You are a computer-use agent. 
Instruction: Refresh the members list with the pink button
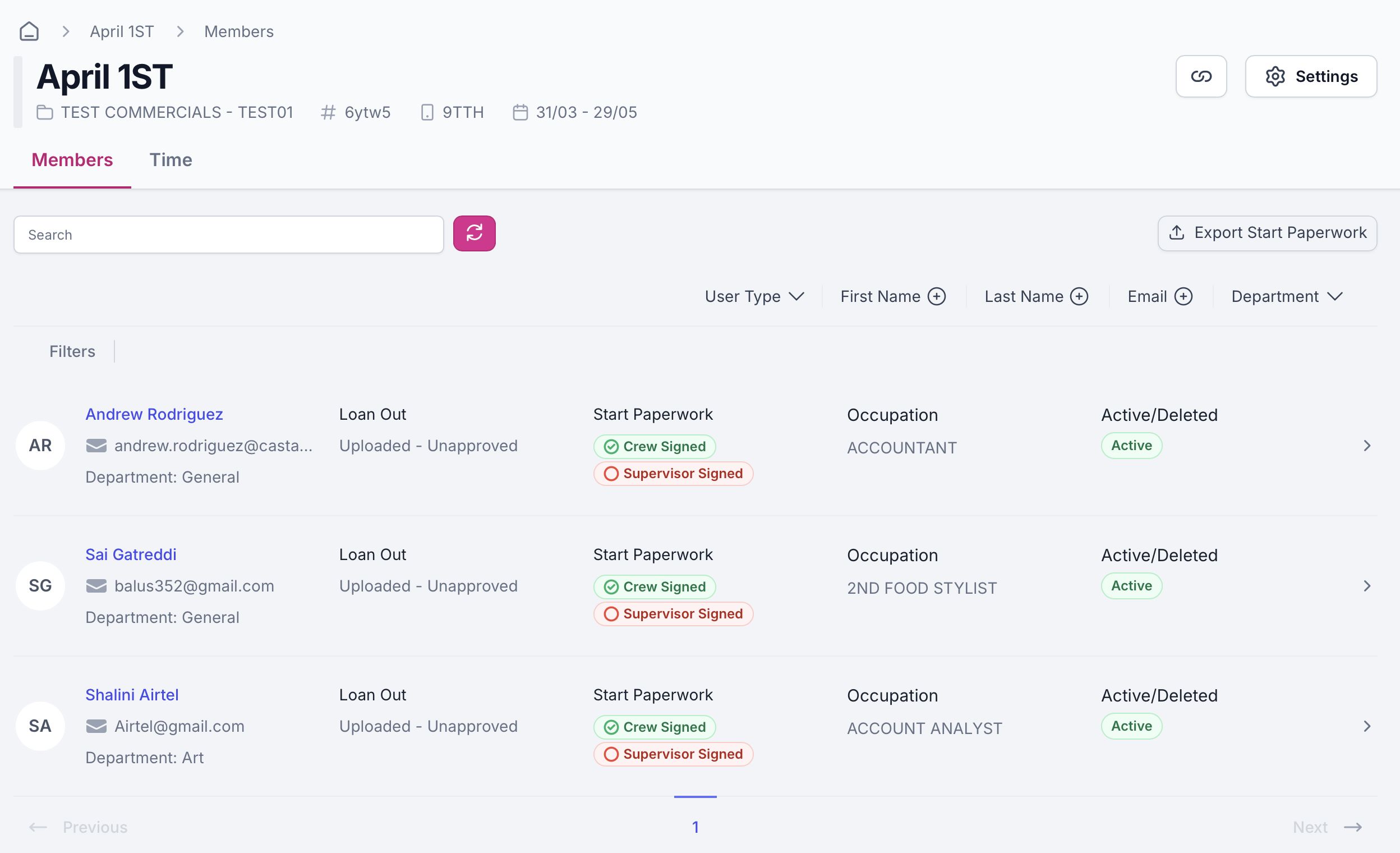pyautogui.click(x=474, y=233)
